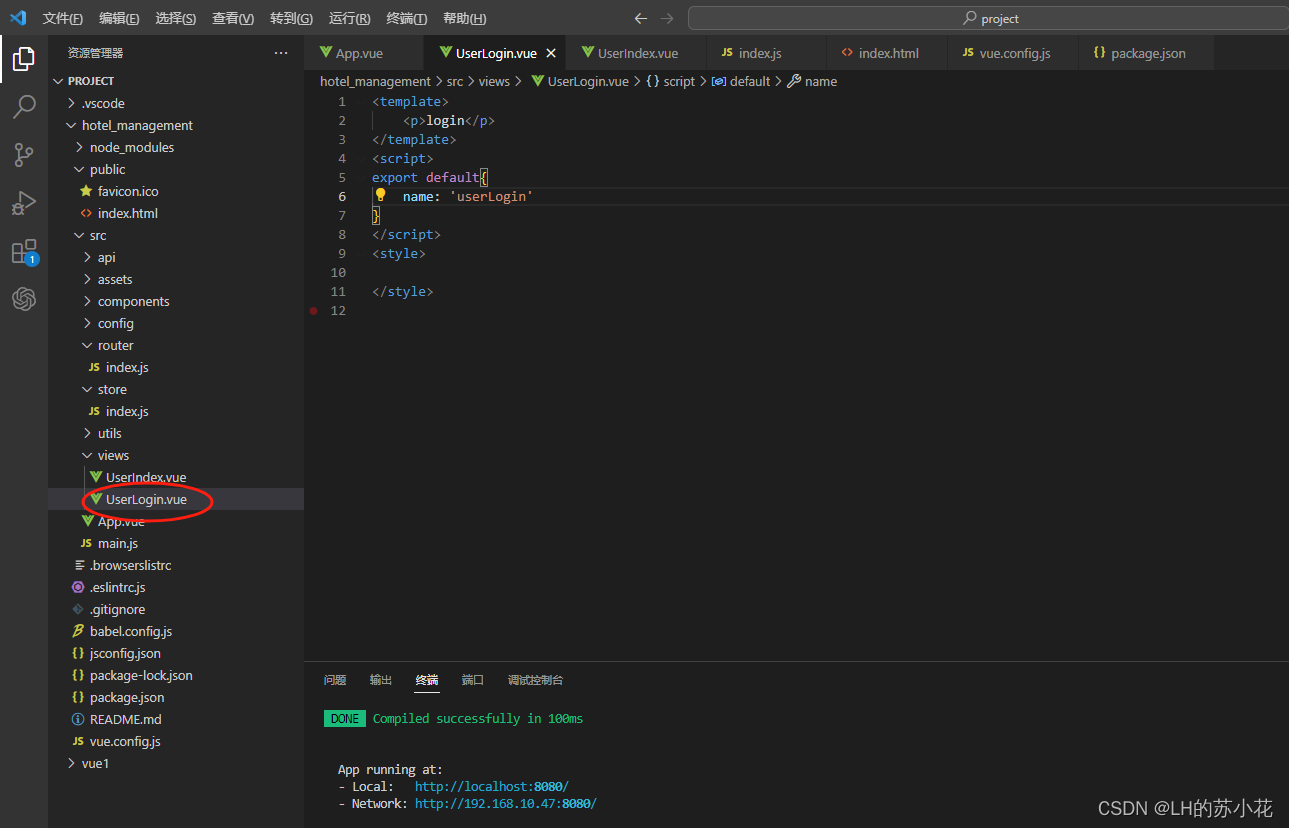Collapse the router folder
Viewport: 1289px width, 828px height.
(x=176, y=345)
